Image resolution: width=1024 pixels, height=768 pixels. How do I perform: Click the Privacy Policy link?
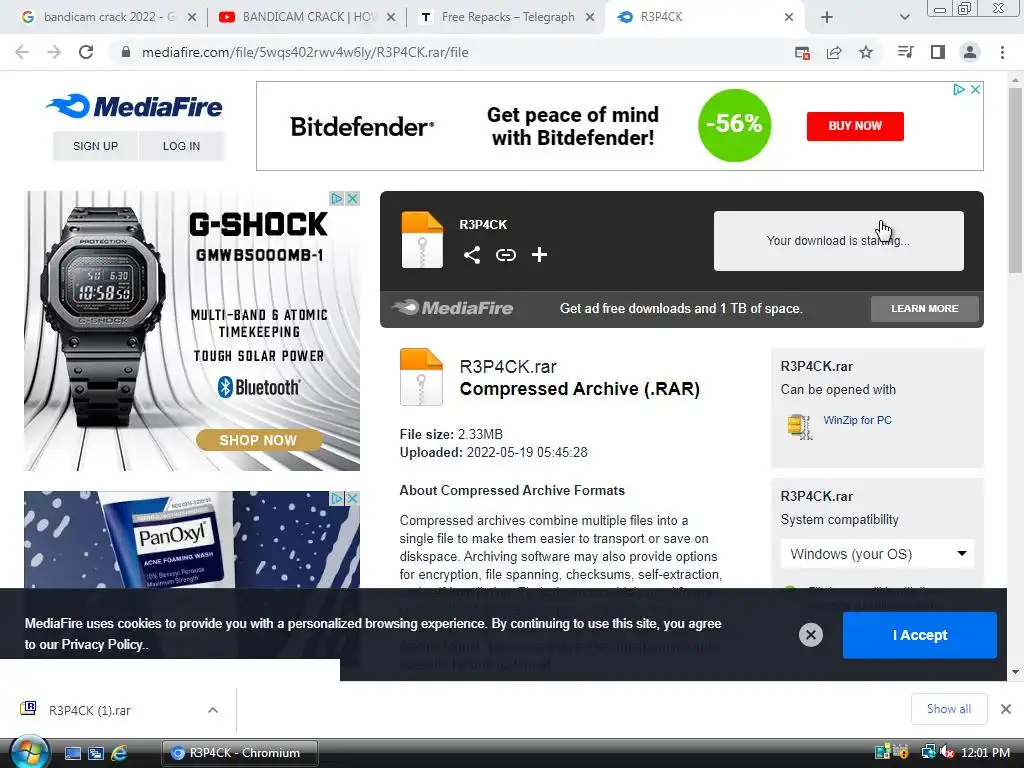(x=102, y=645)
